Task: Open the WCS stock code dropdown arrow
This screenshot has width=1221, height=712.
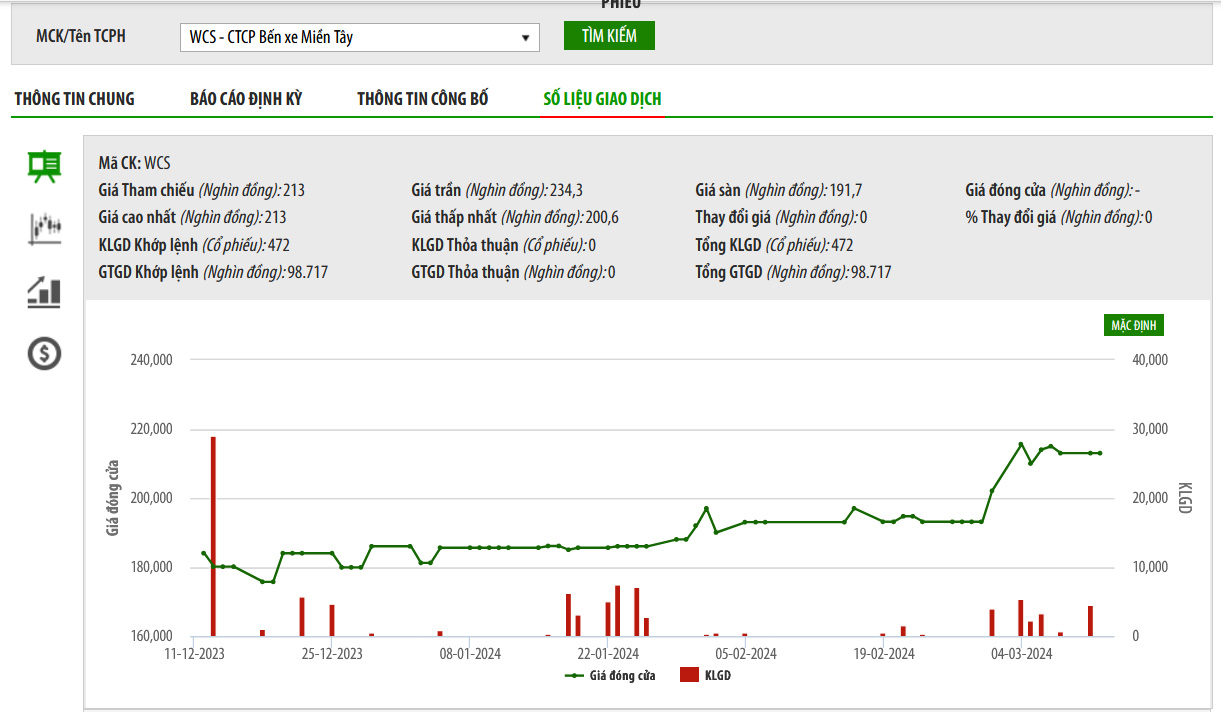Action: 525,38
